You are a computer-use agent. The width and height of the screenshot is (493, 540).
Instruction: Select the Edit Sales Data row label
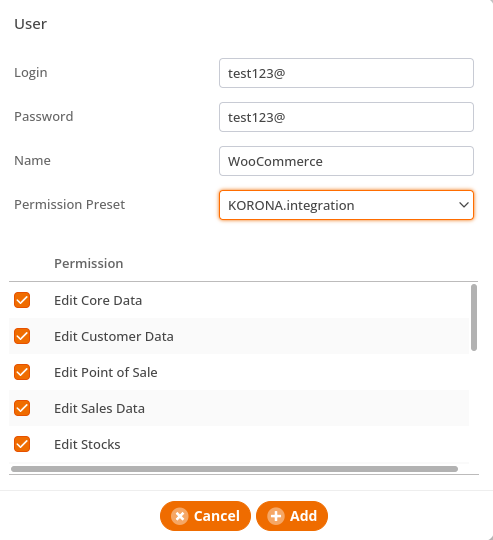(99, 408)
